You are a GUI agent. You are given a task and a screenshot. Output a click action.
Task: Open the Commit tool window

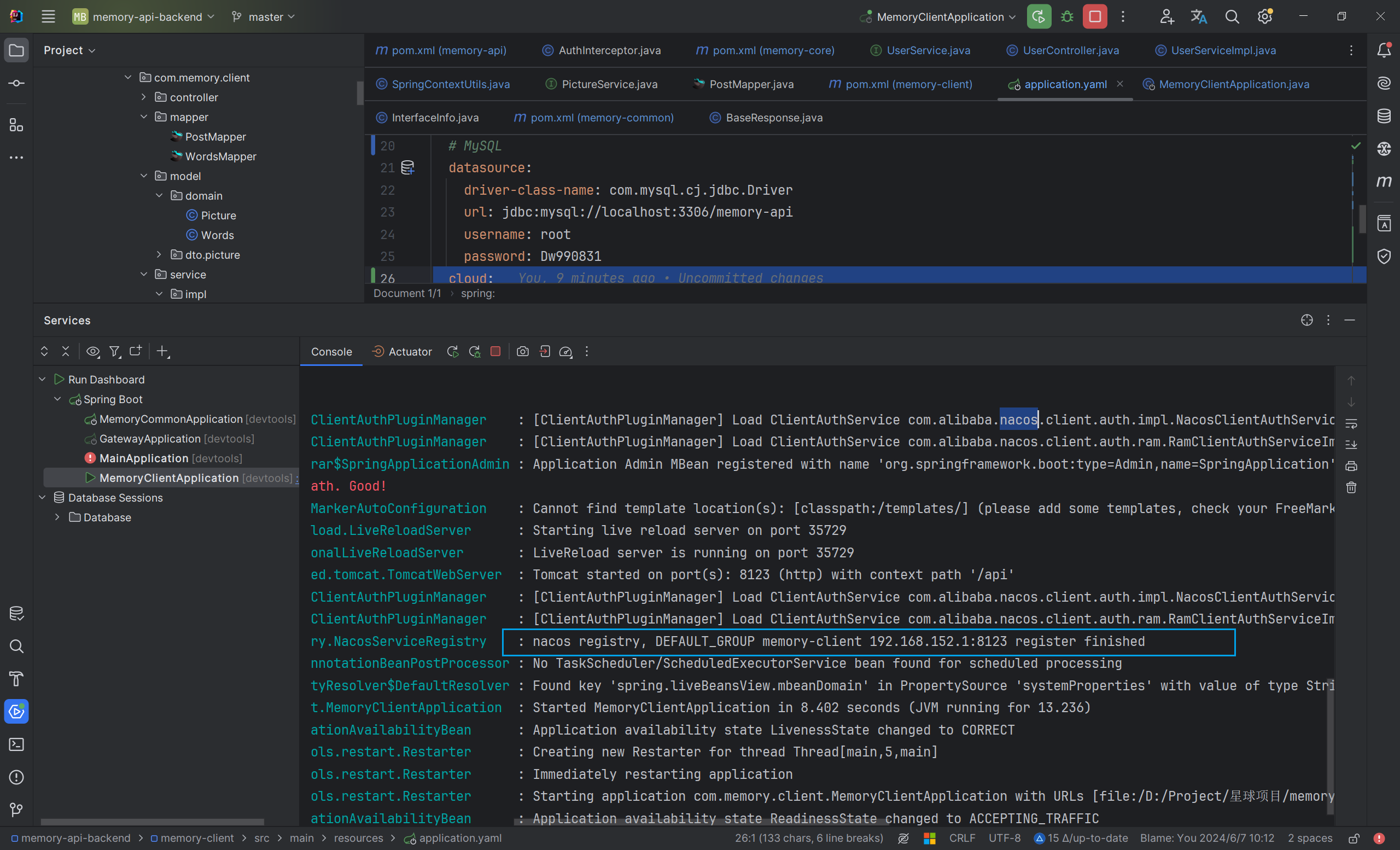16,83
